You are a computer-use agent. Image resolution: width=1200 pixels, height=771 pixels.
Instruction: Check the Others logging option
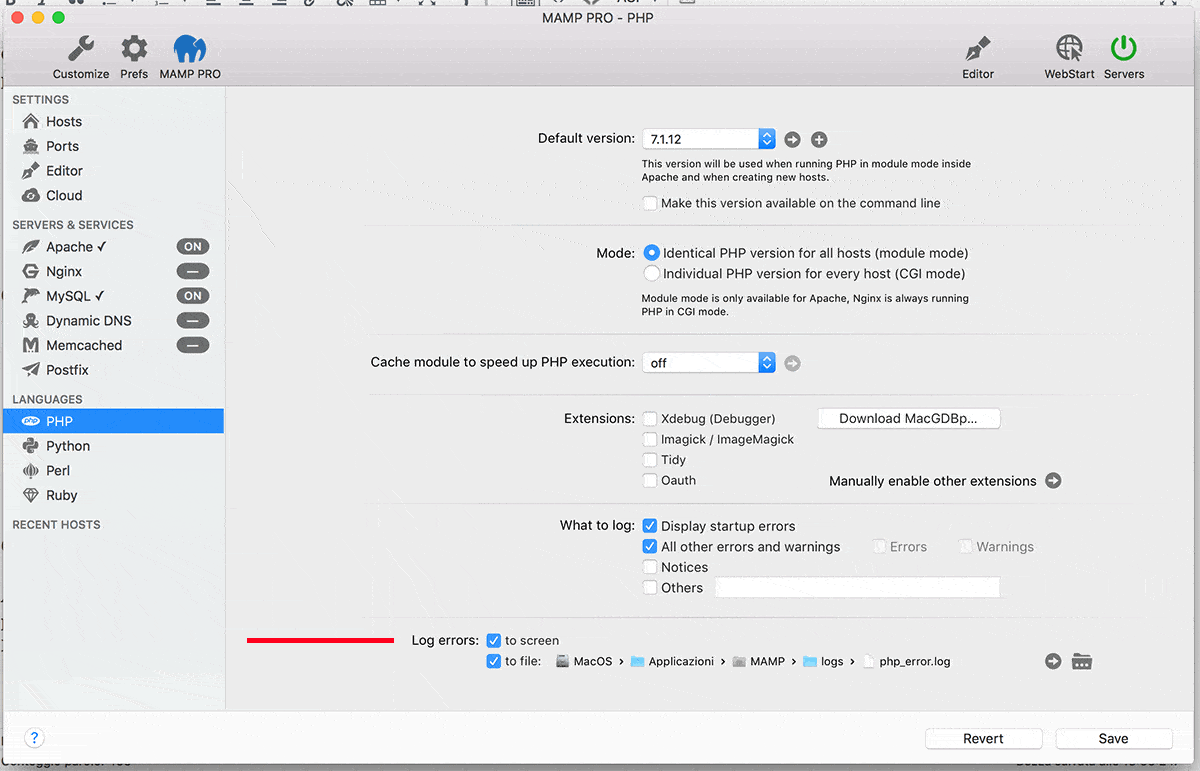click(651, 588)
